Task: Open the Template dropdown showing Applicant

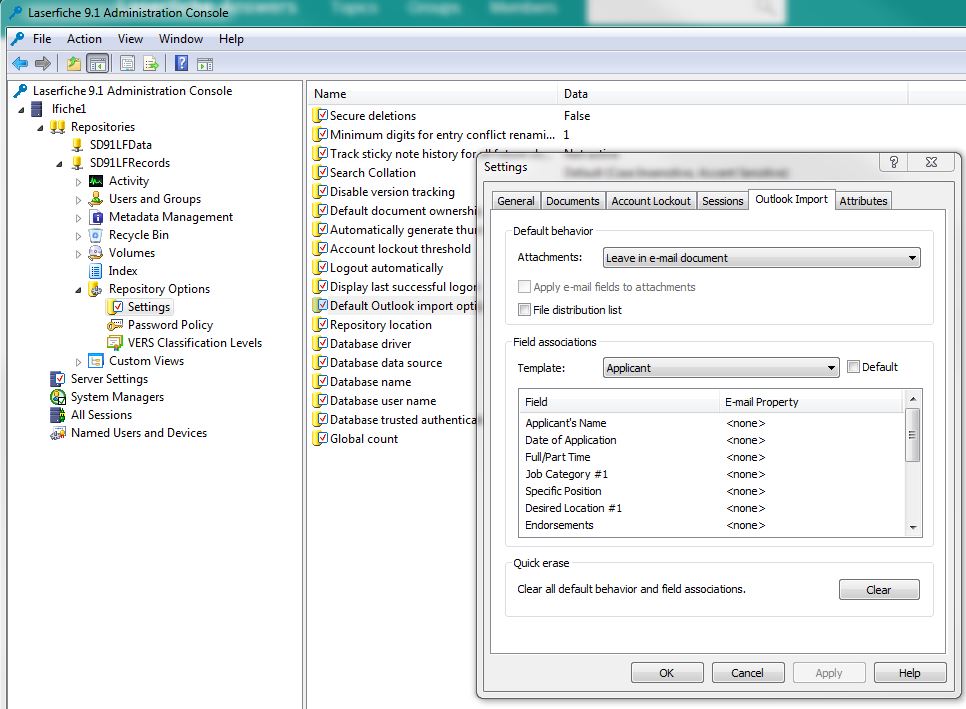Action: [x=721, y=368]
